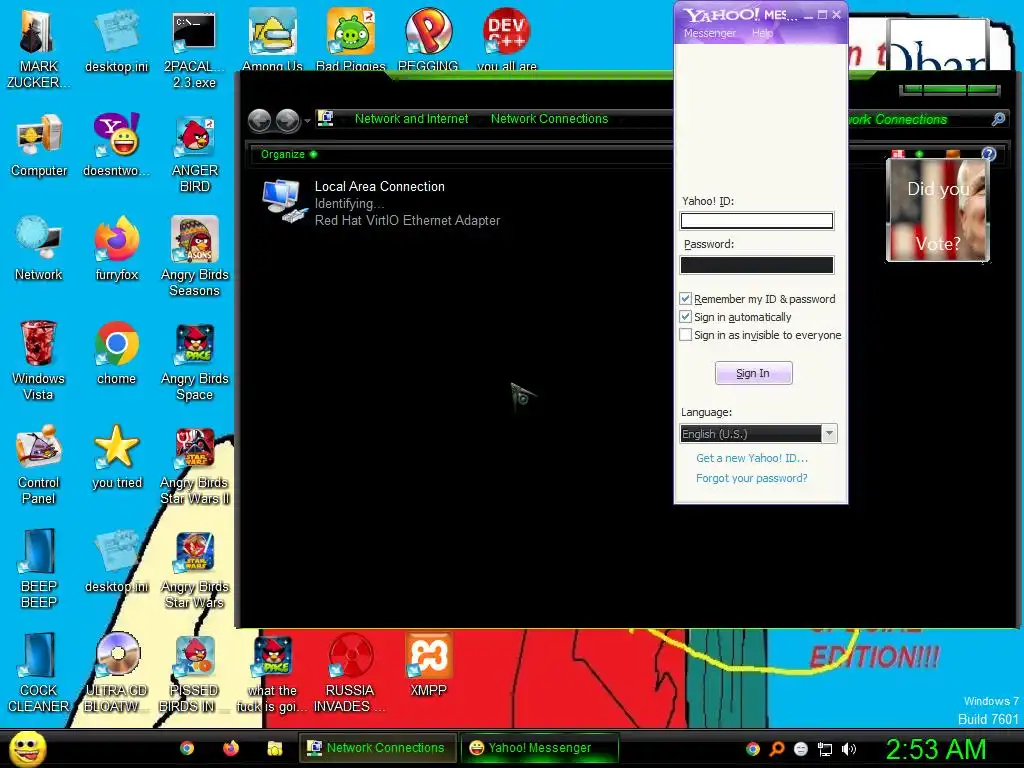Viewport: 1024px width, 768px height.
Task: Focus the Password field
Action: point(757,264)
